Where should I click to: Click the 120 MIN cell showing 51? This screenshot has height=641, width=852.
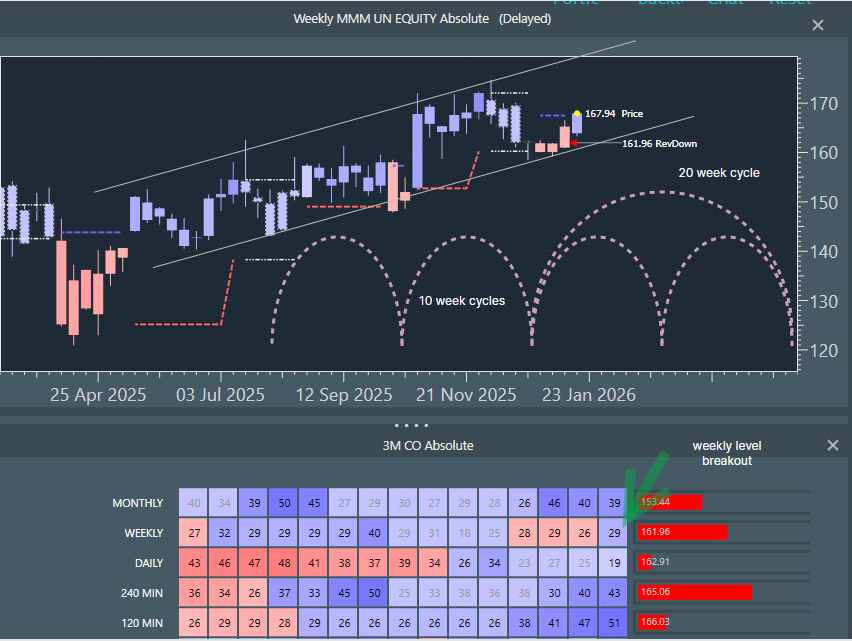[614, 623]
